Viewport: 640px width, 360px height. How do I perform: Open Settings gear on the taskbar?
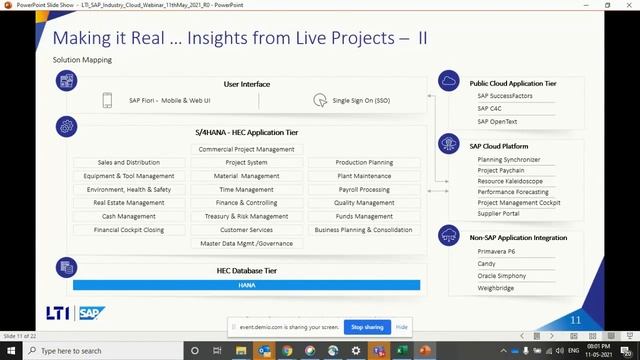pos(356,351)
